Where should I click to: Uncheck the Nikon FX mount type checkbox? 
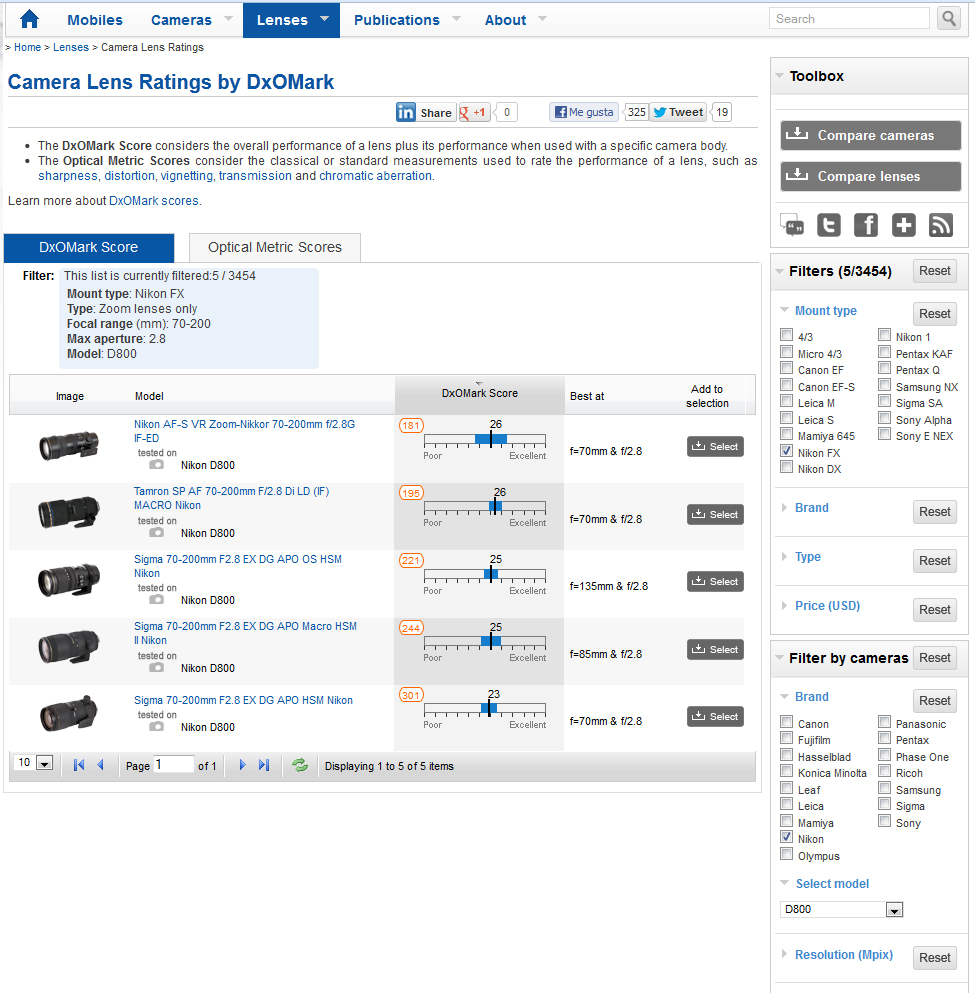point(786,451)
